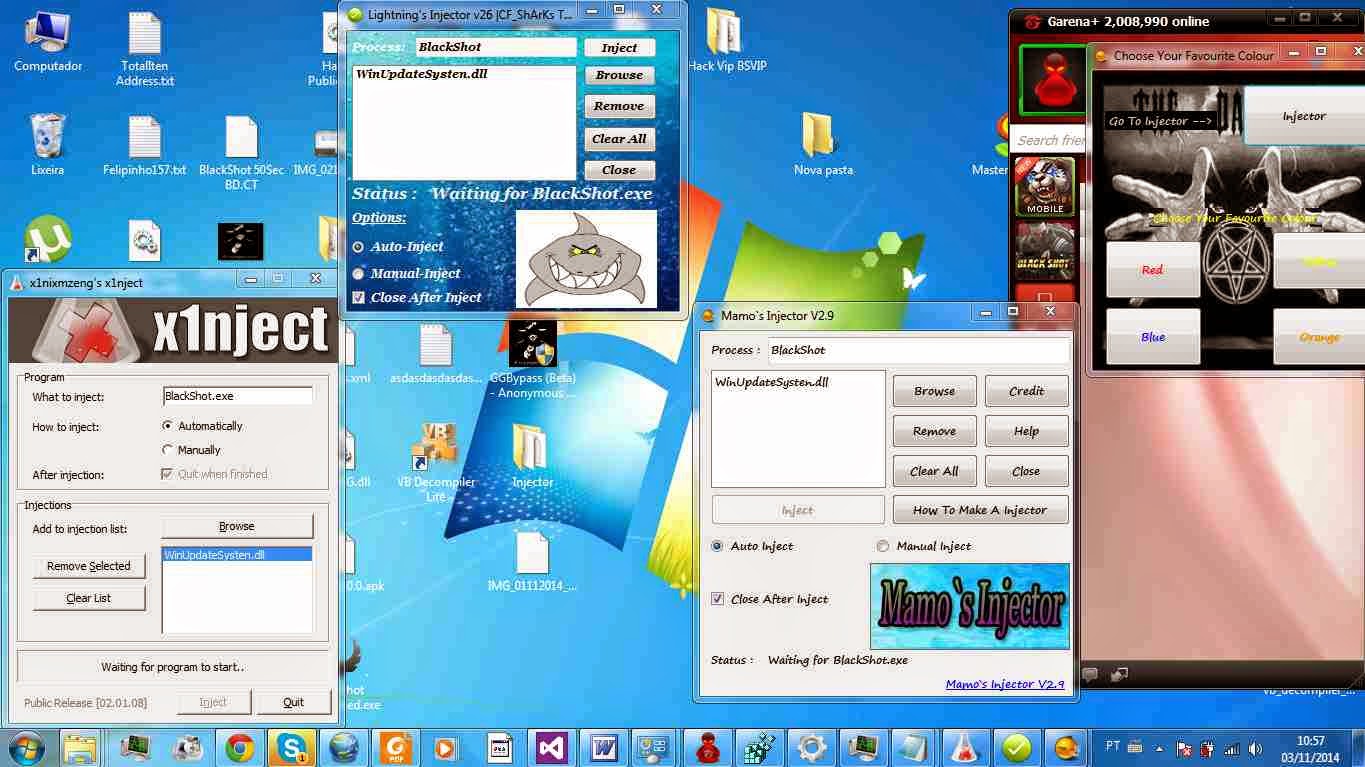
Task: Click Close button in Lightning's Injector
Action: click(619, 170)
